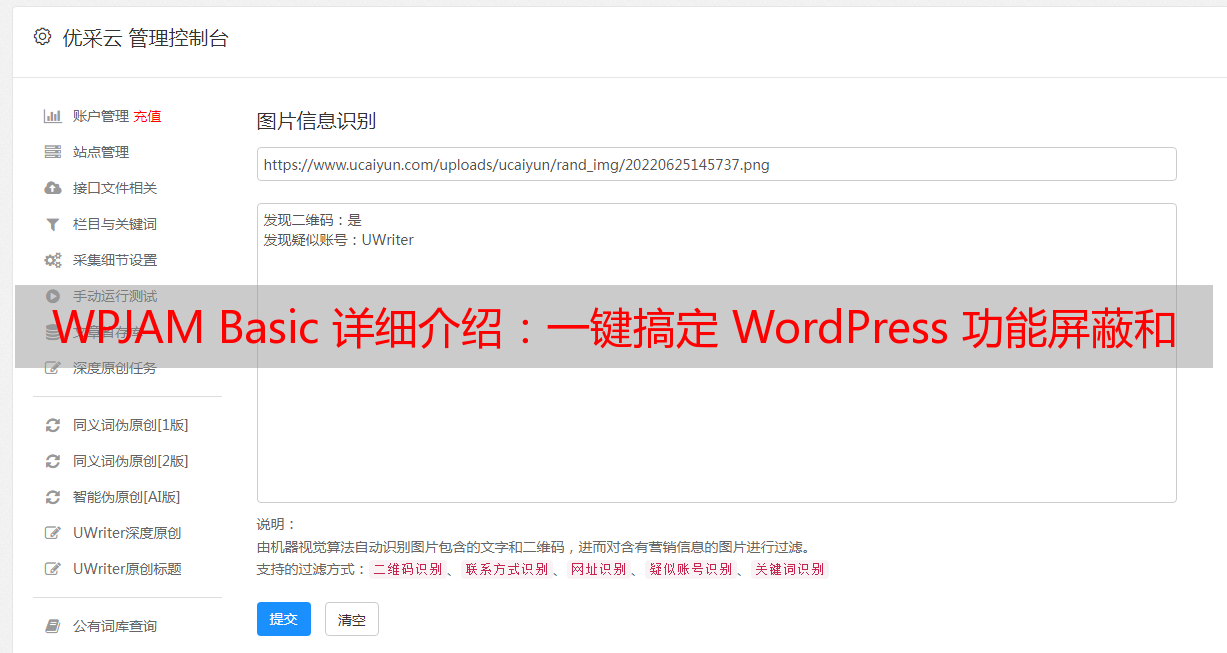Click the bar chart icon for 账户管理
This screenshot has height=653, width=1227.
pos(53,116)
